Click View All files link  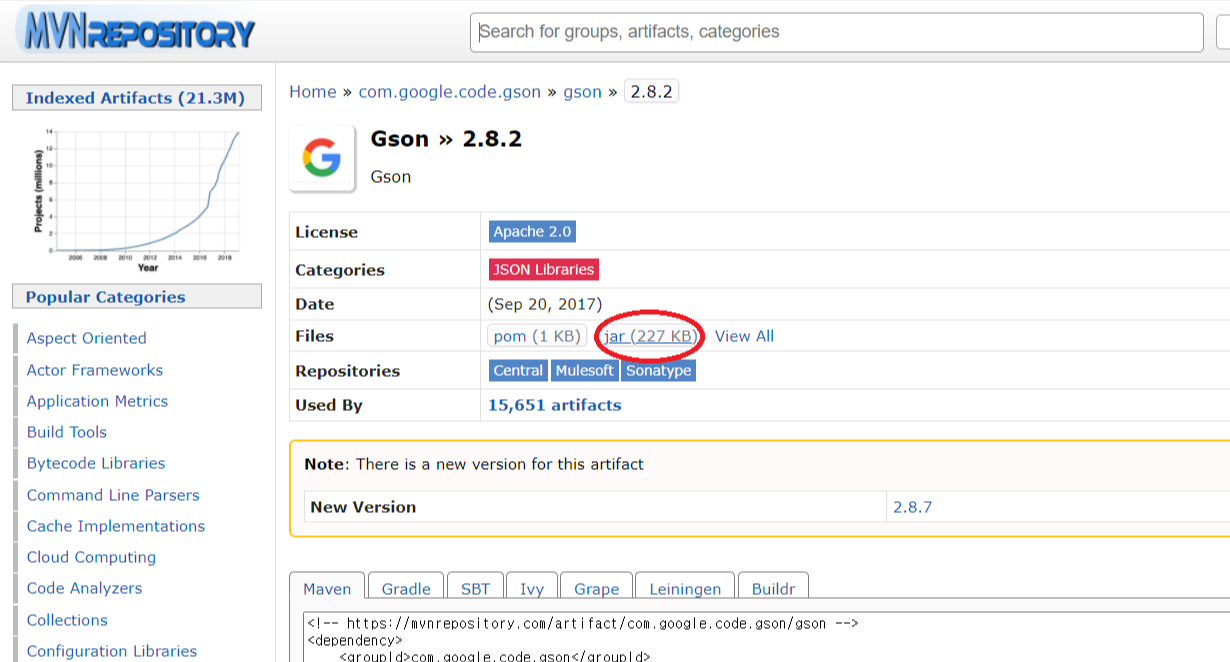(x=744, y=336)
